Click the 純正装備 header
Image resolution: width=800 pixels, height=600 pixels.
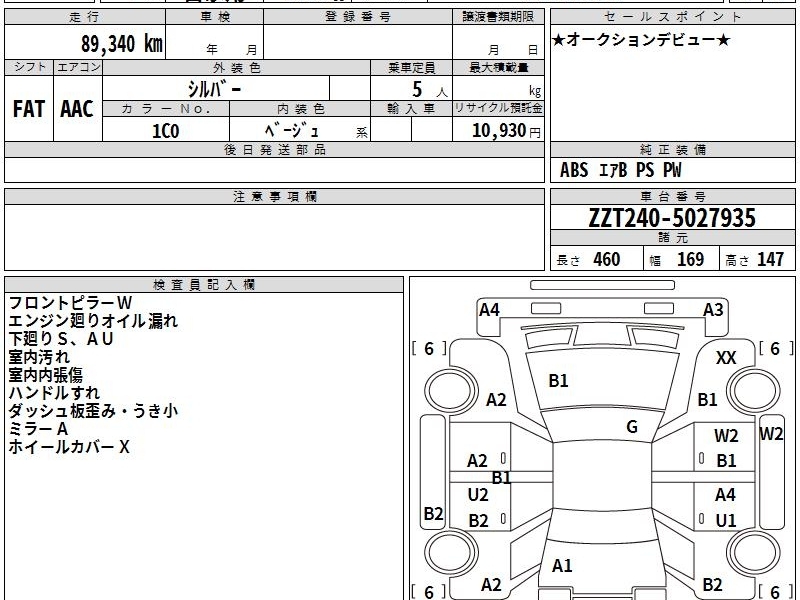[672, 149]
